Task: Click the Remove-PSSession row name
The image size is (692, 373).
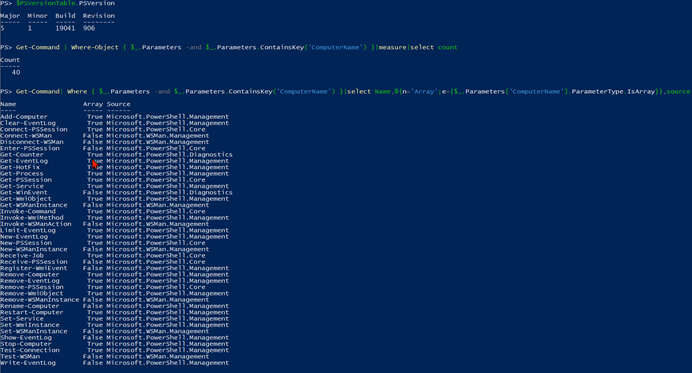Action: [32, 287]
